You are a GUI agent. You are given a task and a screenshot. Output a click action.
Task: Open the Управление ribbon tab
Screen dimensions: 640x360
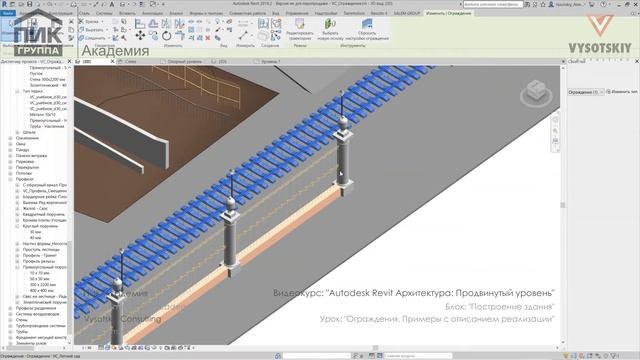click(x=297, y=13)
